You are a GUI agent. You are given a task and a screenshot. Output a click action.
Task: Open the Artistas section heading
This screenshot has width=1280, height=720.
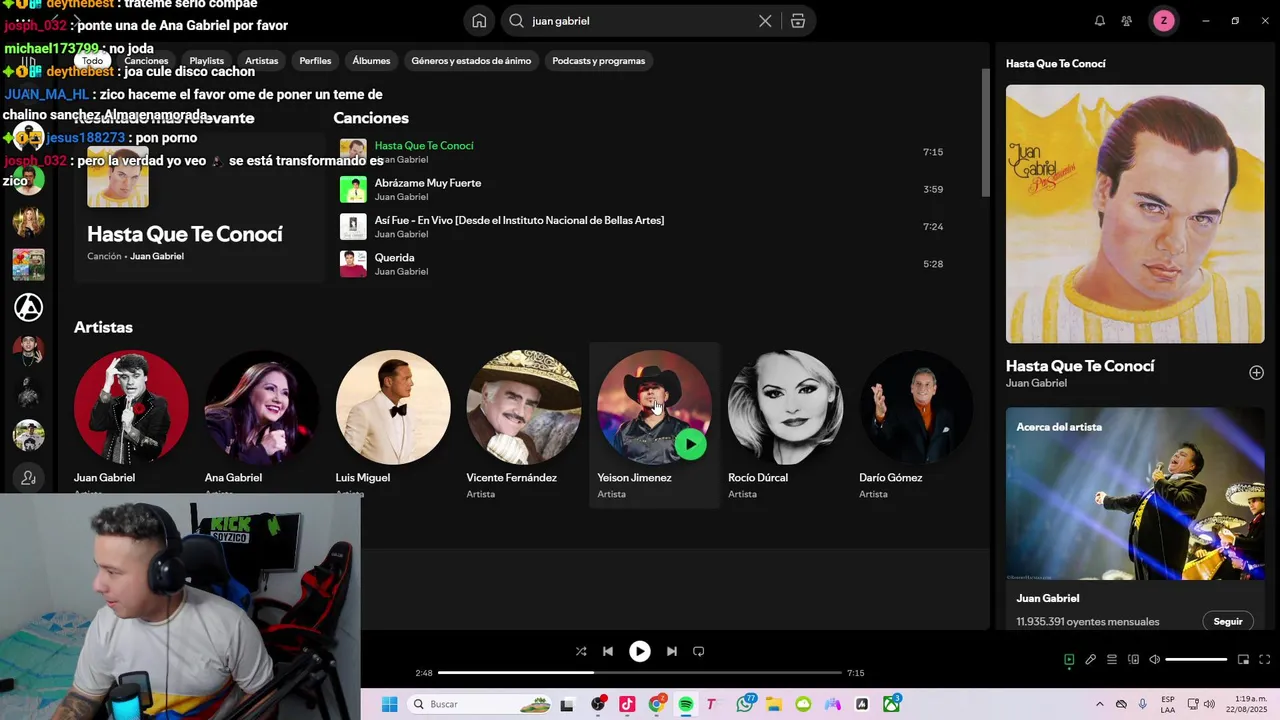103,327
